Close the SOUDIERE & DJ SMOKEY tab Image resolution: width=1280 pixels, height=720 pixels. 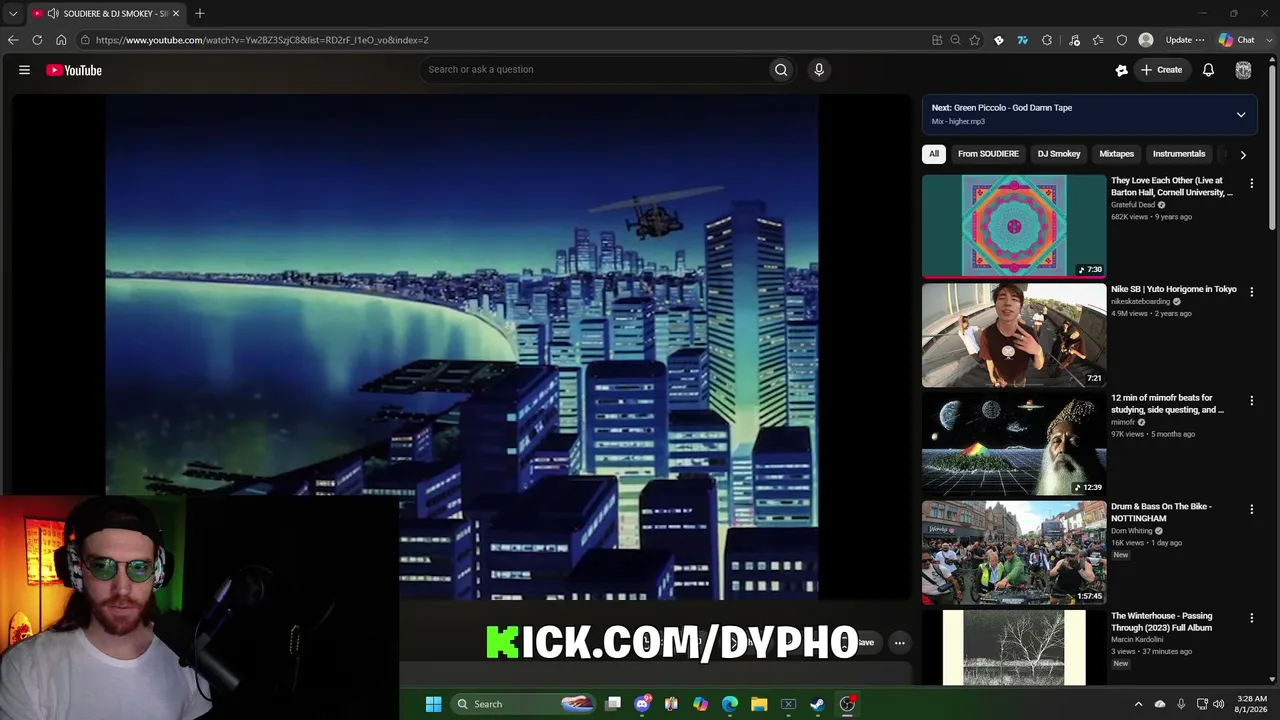coord(176,14)
